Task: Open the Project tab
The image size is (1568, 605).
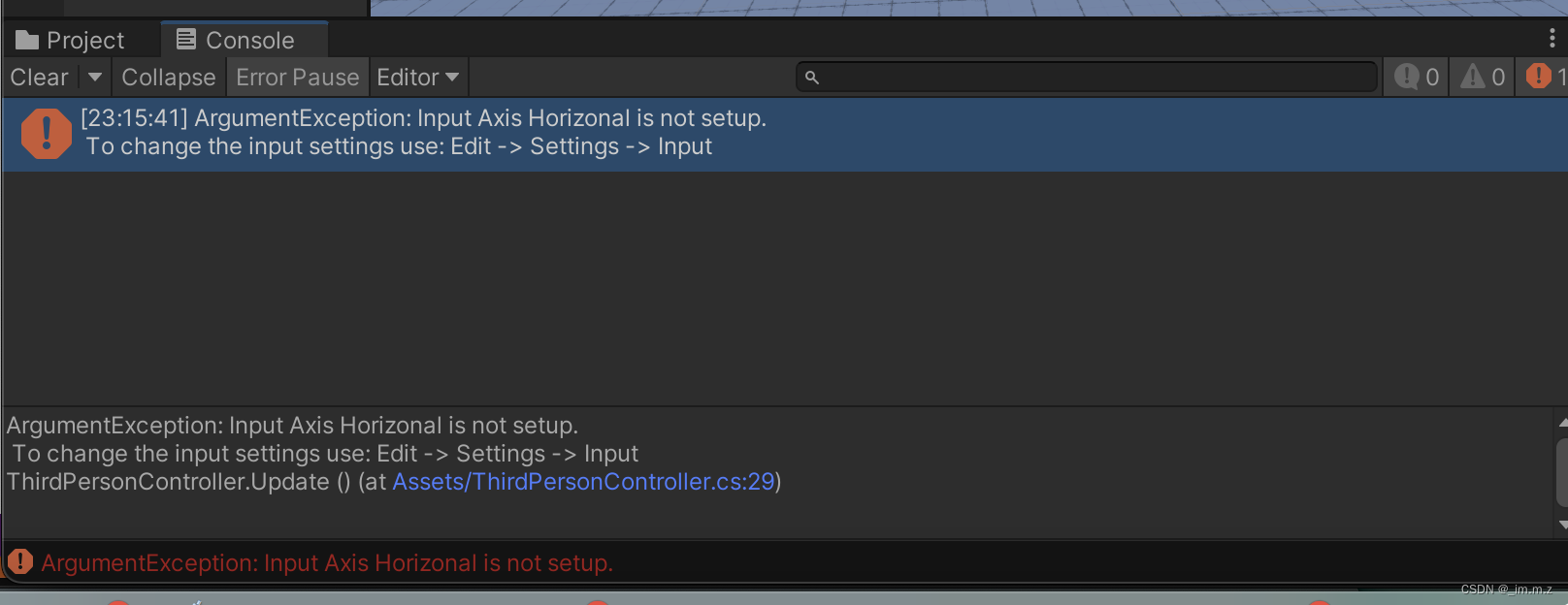Action: click(70, 40)
